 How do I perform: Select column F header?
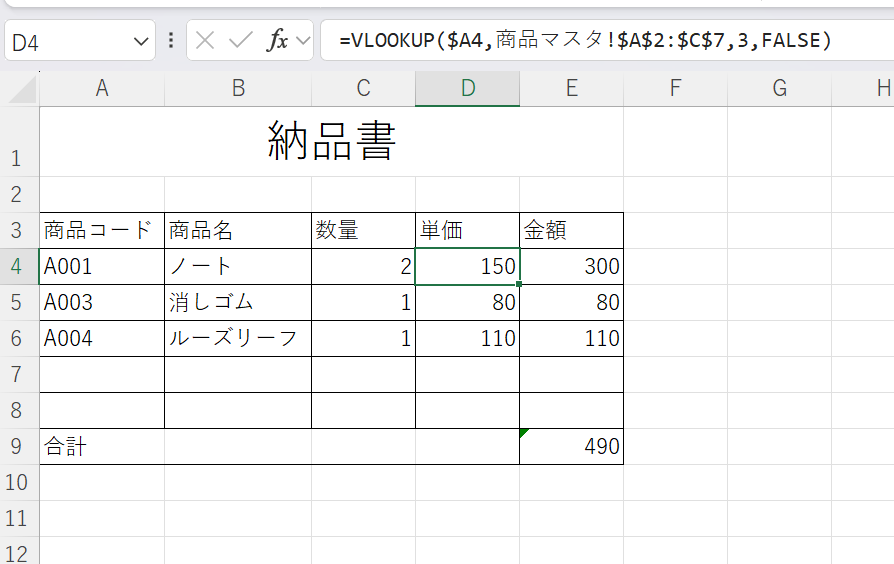point(676,88)
